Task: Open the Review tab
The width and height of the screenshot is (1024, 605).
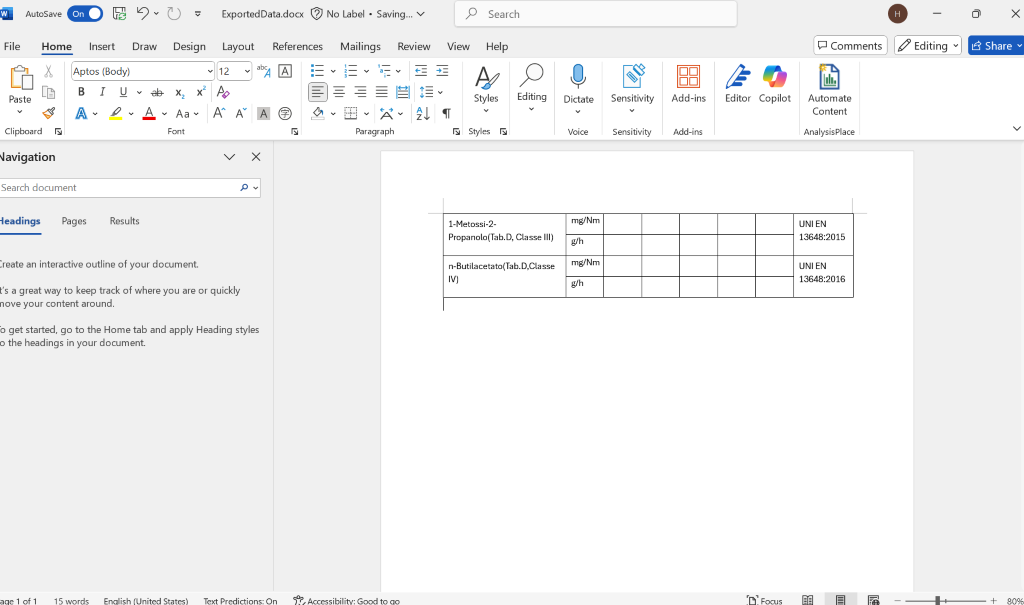Action: click(413, 46)
